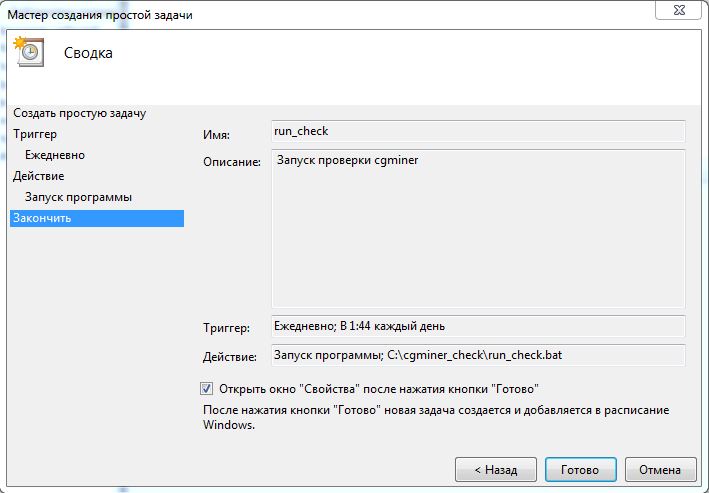The width and height of the screenshot is (709, 493).
Task: Click the Сводка heading
Action: (88, 53)
